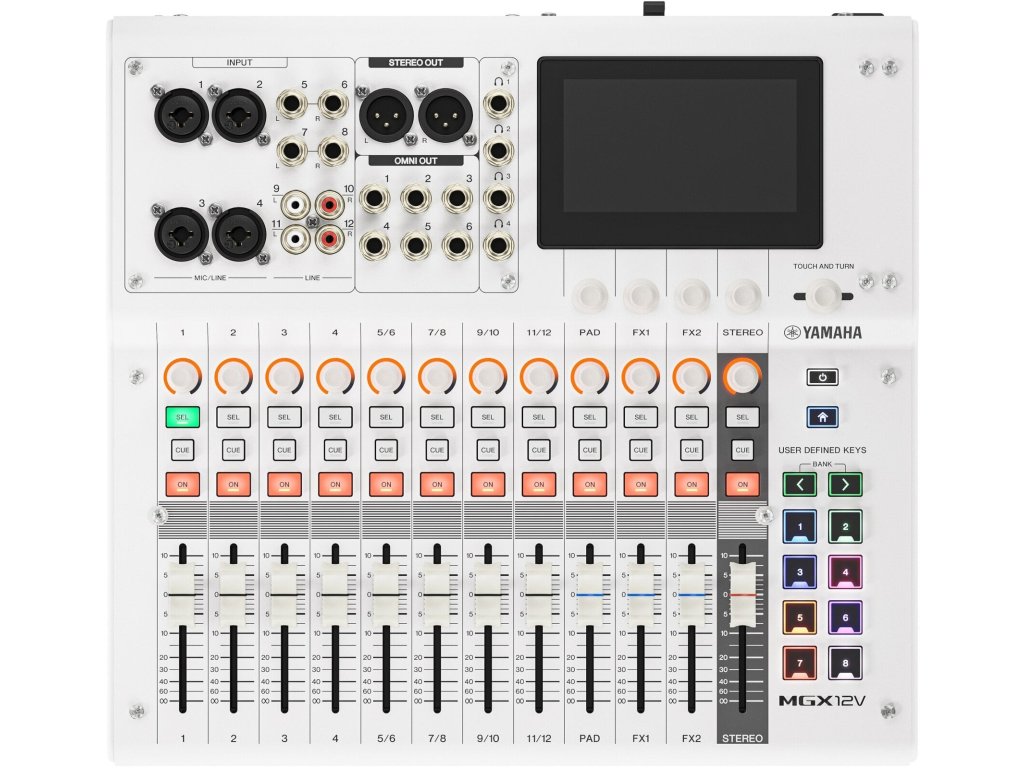Screen dimensions: 1024x768
Task: Toggle STEREO master ON button
Action: [x=743, y=485]
